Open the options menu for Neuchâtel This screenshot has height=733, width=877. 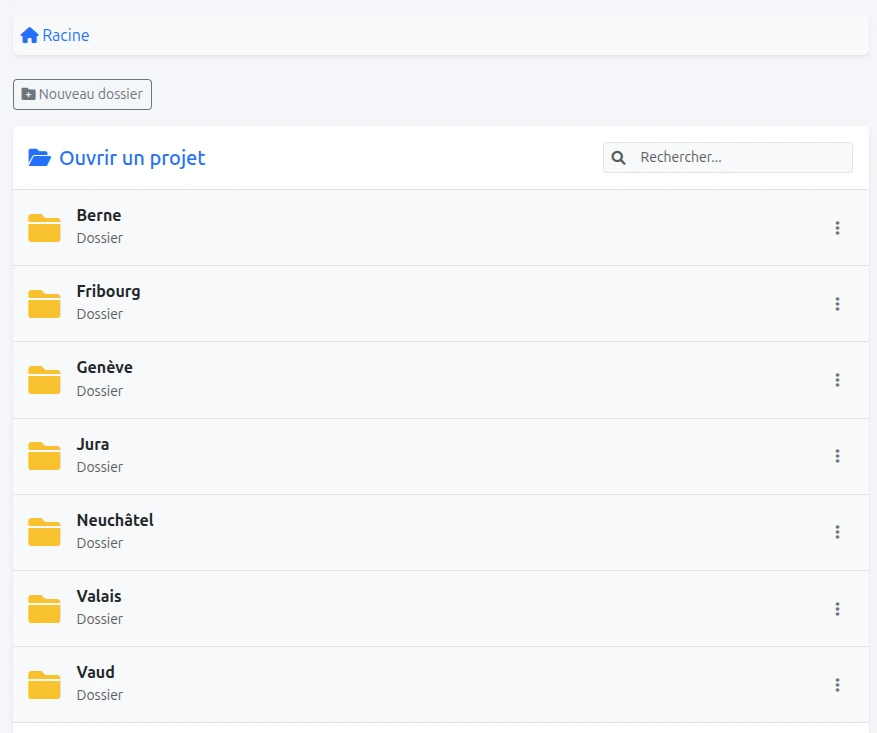point(837,532)
